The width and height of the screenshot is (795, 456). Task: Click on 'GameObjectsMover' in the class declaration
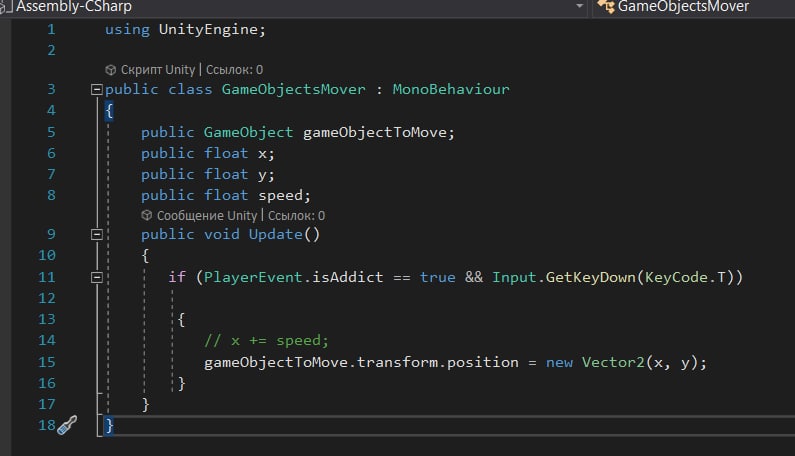click(293, 89)
